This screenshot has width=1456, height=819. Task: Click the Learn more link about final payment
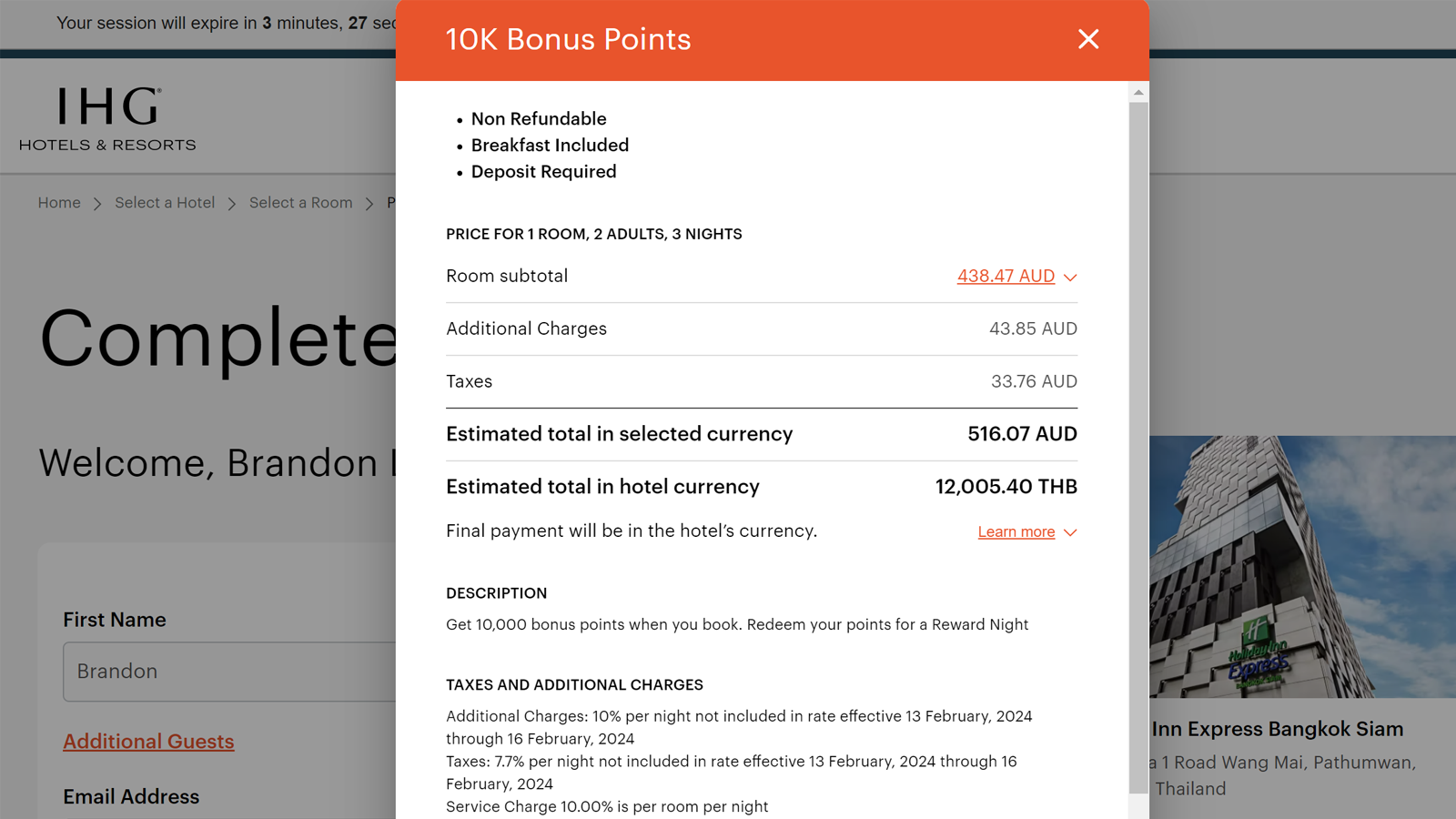[x=1015, y=531]
